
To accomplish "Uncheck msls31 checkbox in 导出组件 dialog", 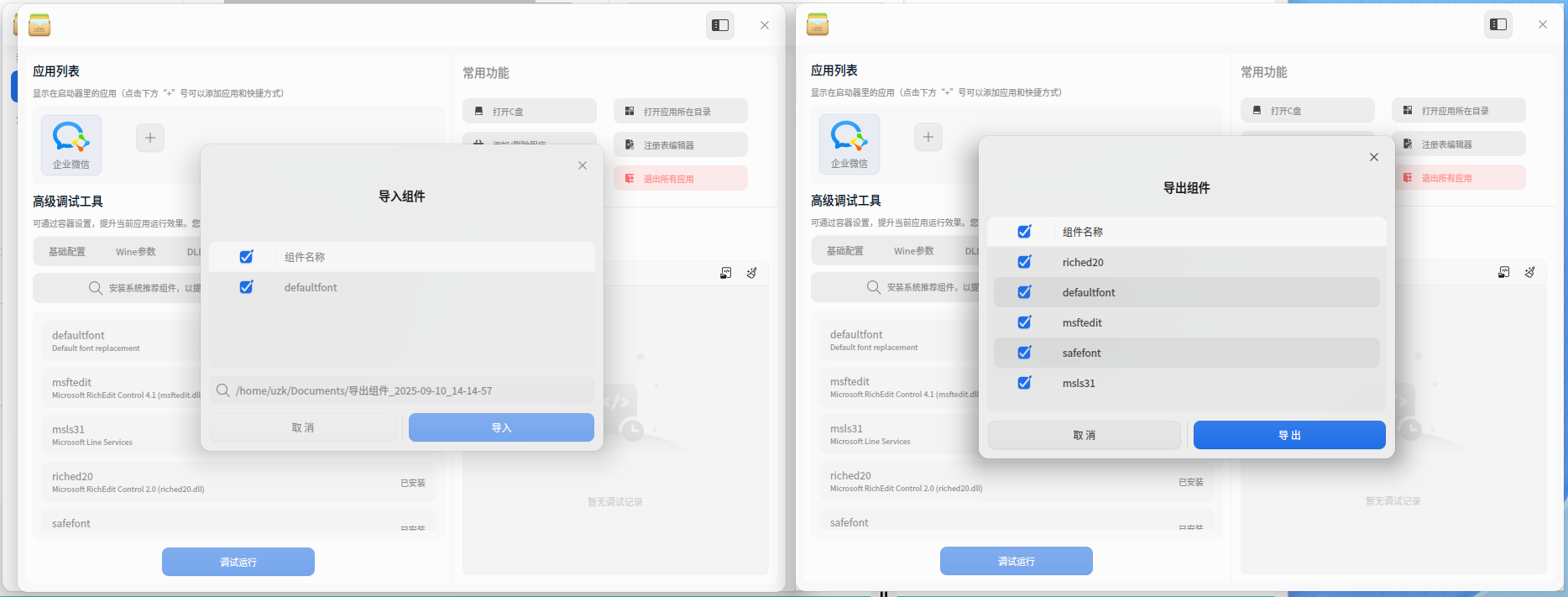I will tap(1024, 383).
